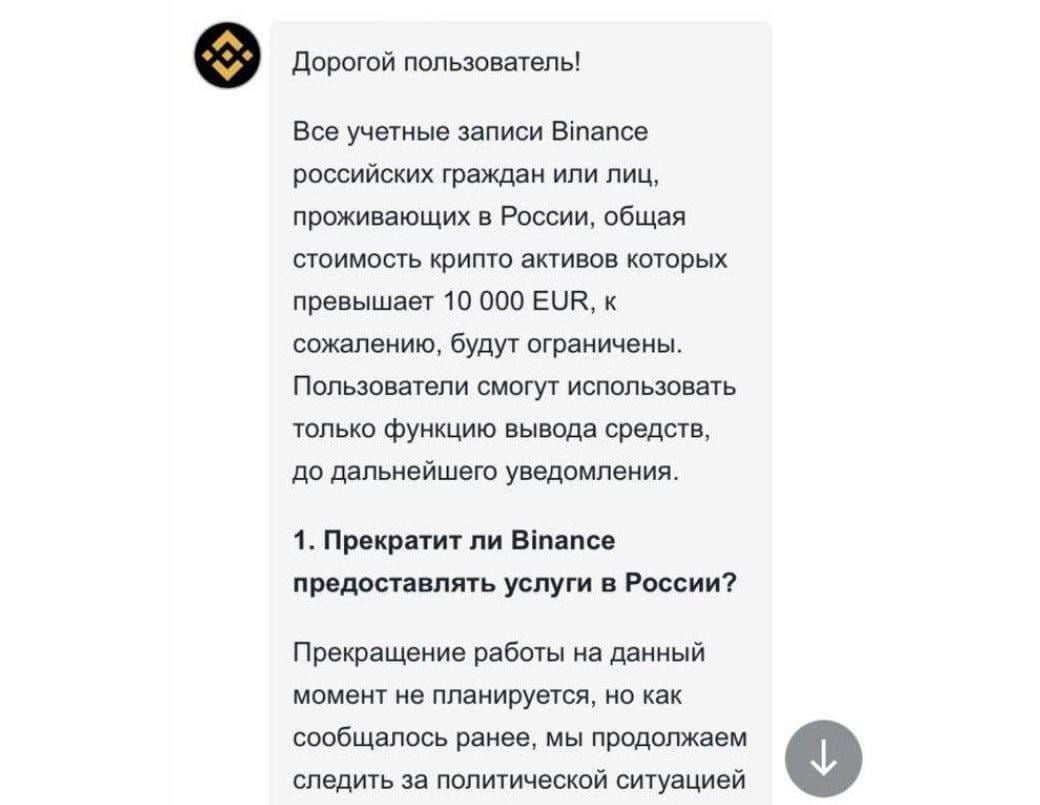Select the line "Пользователи смогут использовать"
1040x805 pixels.
[514, 387]
